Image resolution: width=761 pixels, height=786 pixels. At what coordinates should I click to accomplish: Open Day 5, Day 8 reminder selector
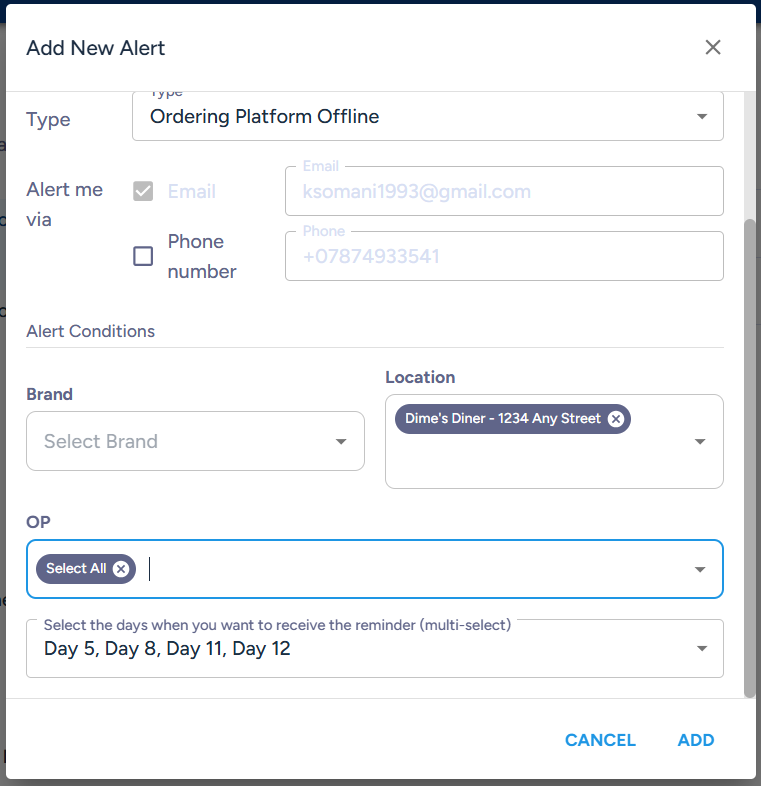tap(374, 649)
